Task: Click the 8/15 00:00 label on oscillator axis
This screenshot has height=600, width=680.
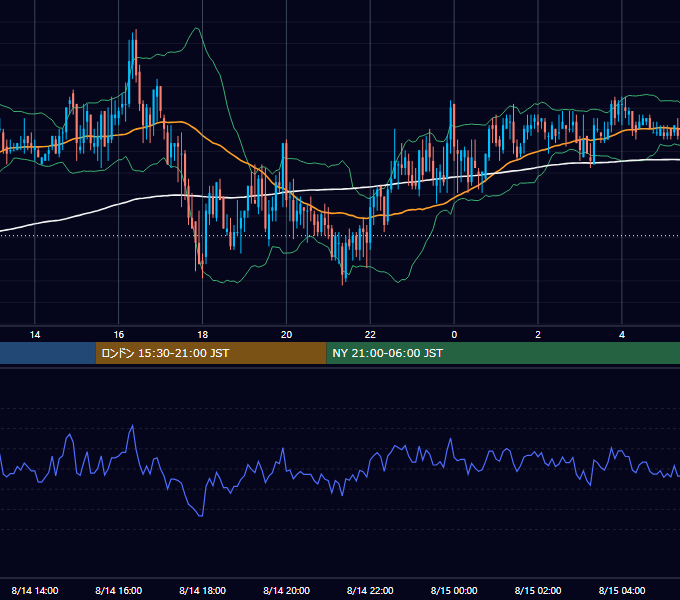Action: coord(454,590)
